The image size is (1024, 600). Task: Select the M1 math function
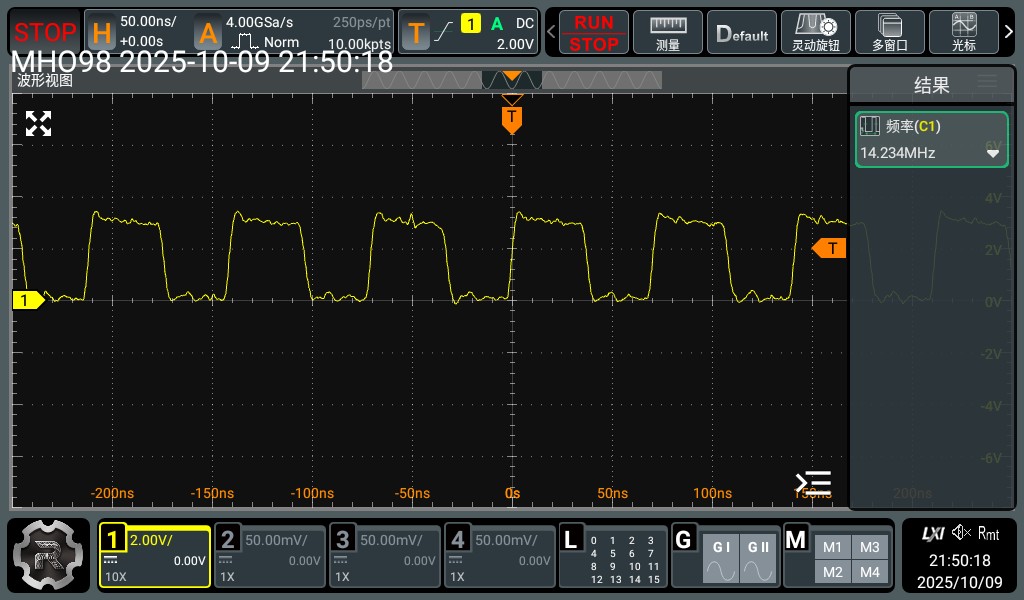[833, 547]
